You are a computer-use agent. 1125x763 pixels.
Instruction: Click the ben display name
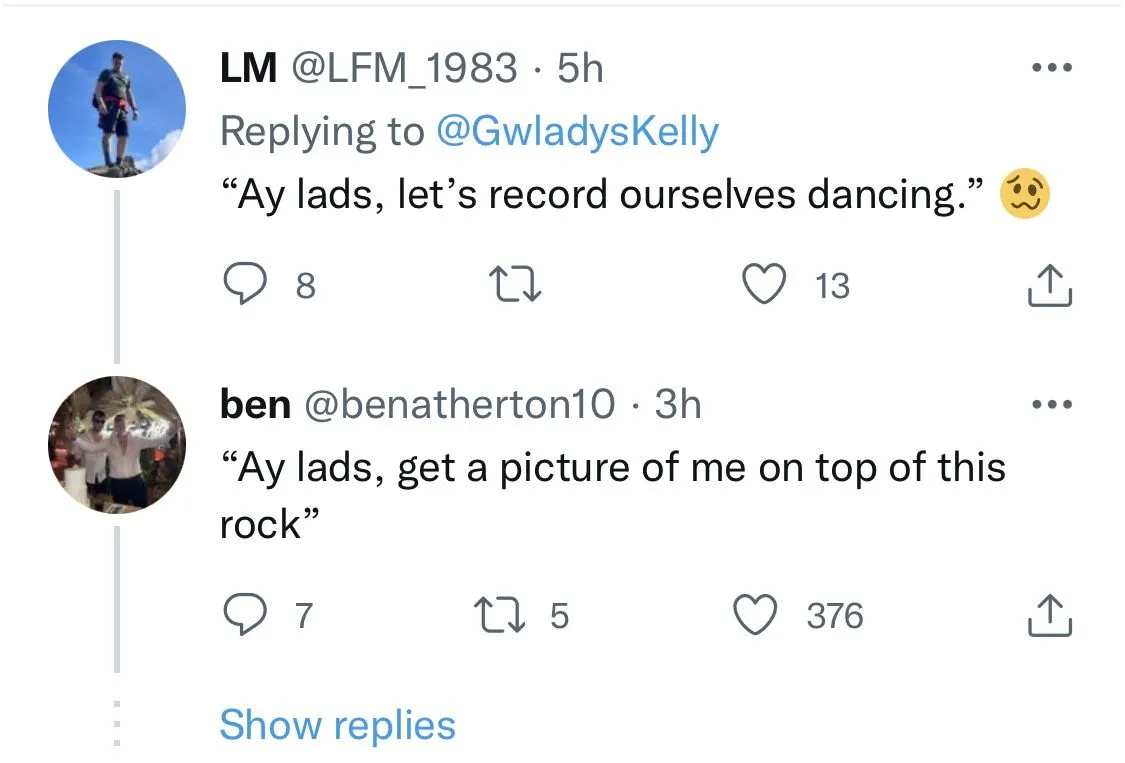pos(255,405)
